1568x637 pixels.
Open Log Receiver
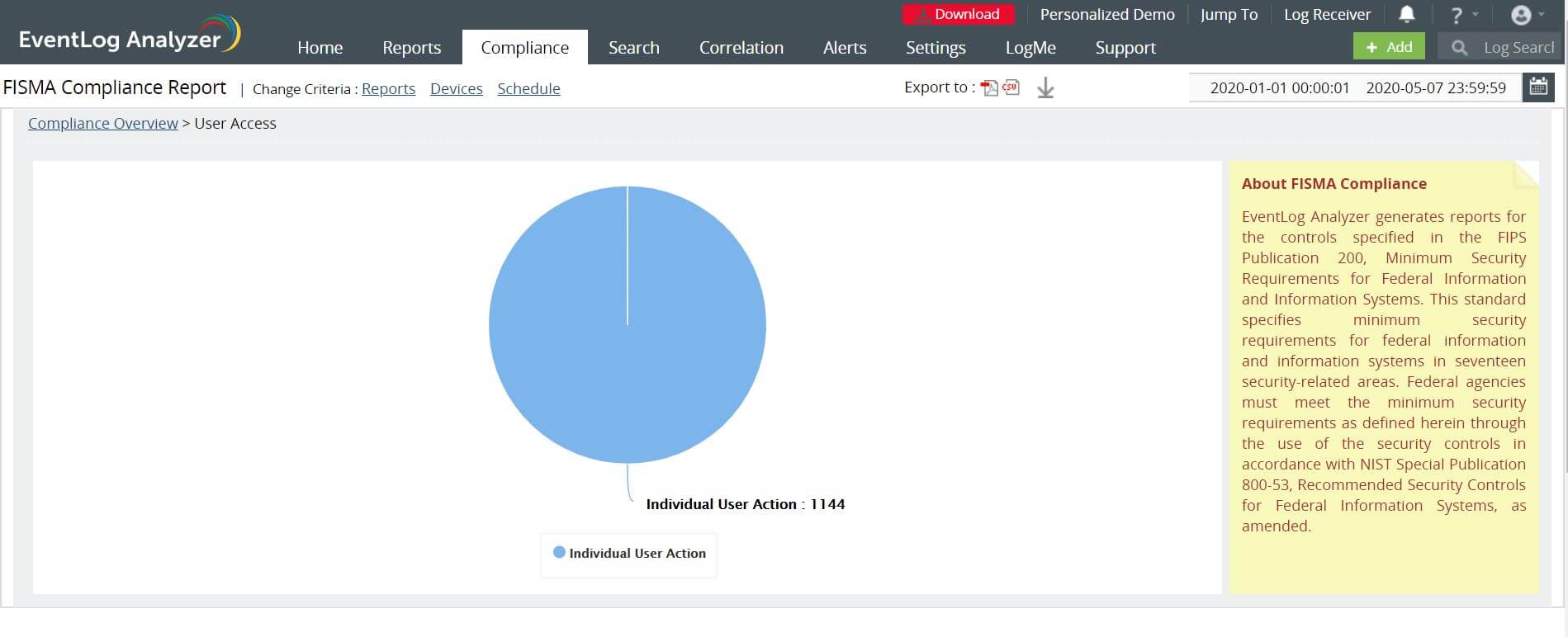click(1327, 15)
